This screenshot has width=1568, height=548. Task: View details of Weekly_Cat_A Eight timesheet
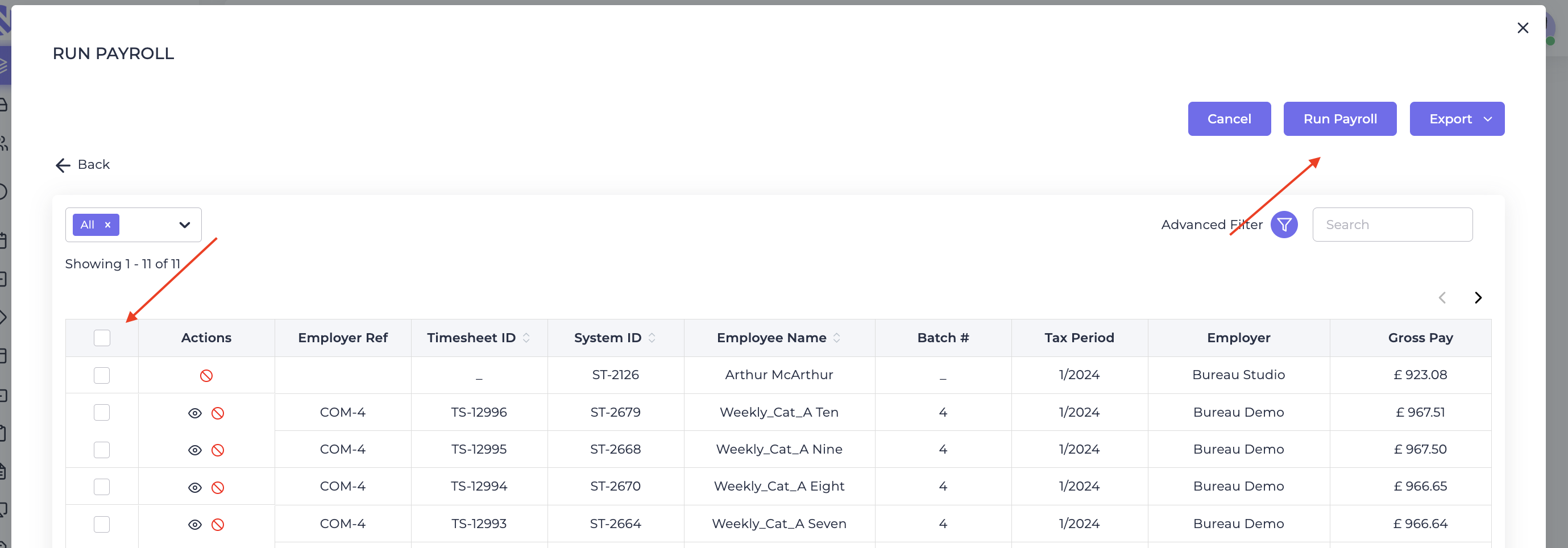(195, 488)
